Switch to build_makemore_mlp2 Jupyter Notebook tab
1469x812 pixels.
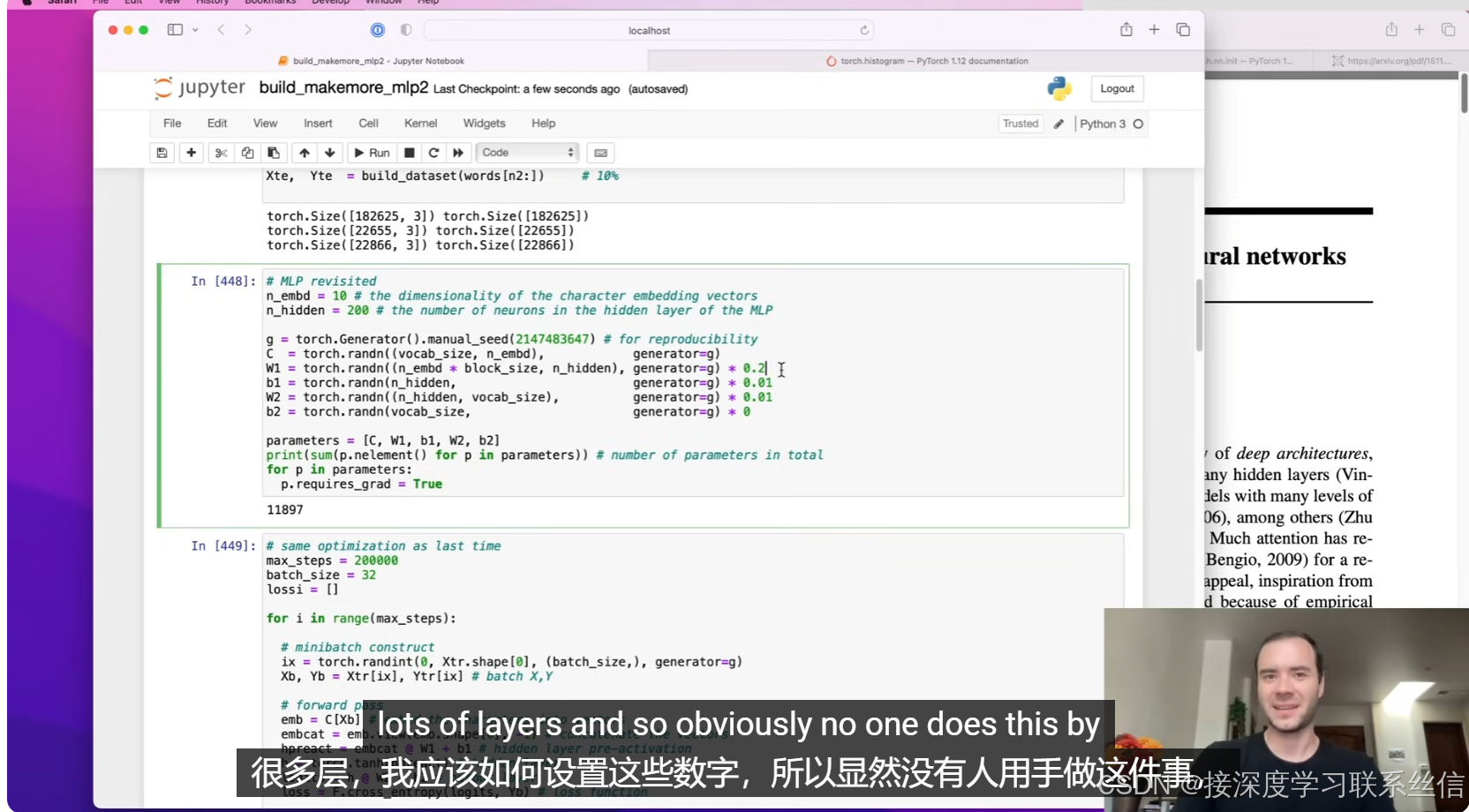(371, 61)
